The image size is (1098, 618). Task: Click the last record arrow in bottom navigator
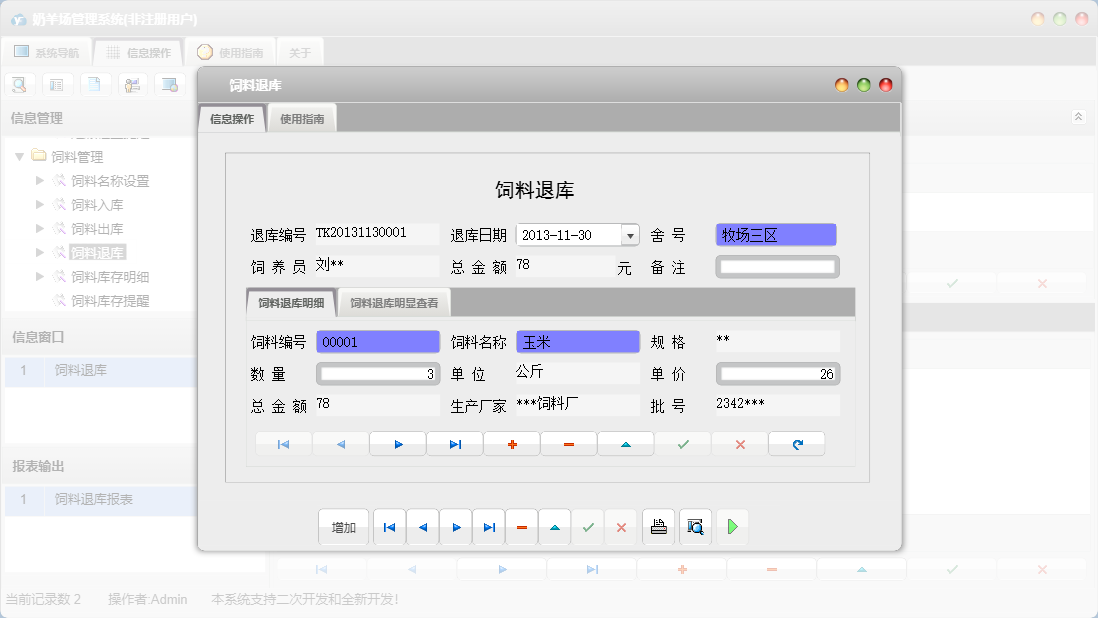pyautogui.click(x=489, y=527)
